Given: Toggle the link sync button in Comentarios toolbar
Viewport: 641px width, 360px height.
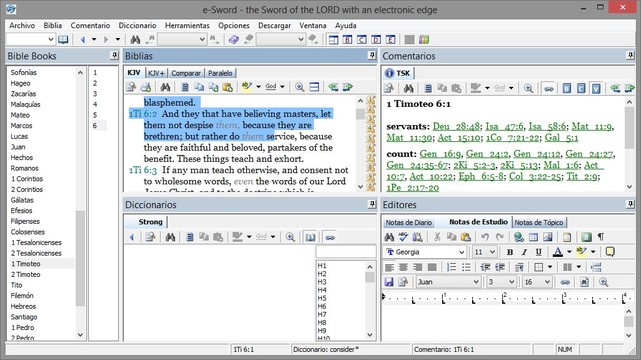Looking at the screenshot, I should point(549,88).
